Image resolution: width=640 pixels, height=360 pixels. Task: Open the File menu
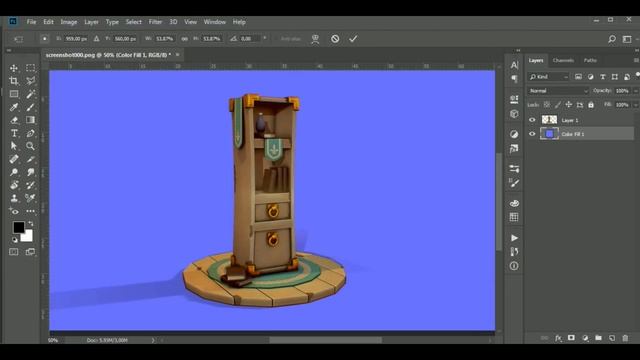(31, 22)
